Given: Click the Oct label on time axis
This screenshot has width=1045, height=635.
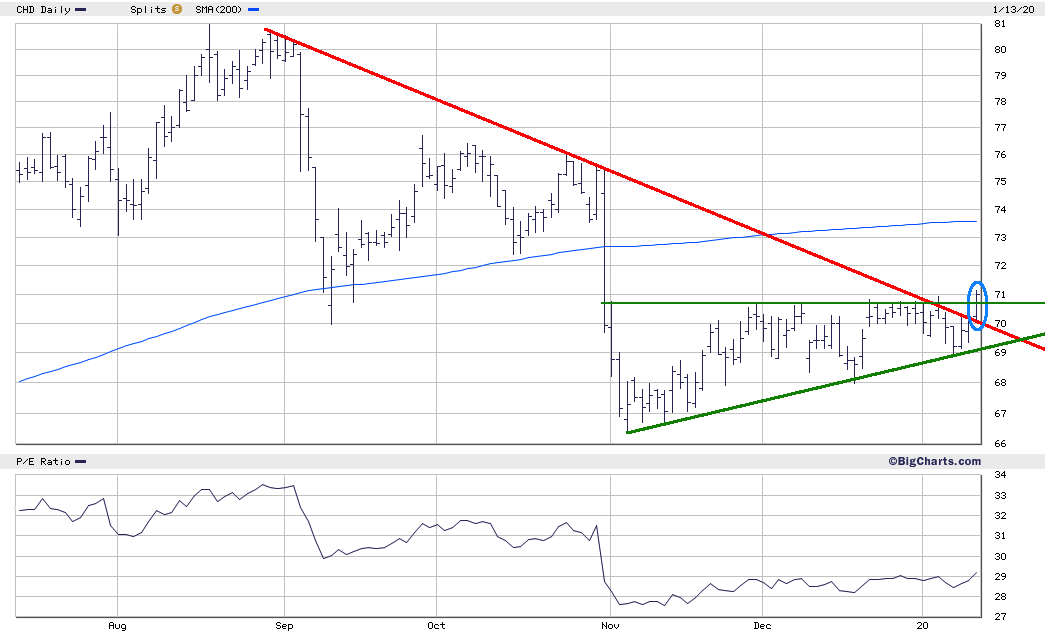Looking at the screenshot, I should click(x=437, y=626).
